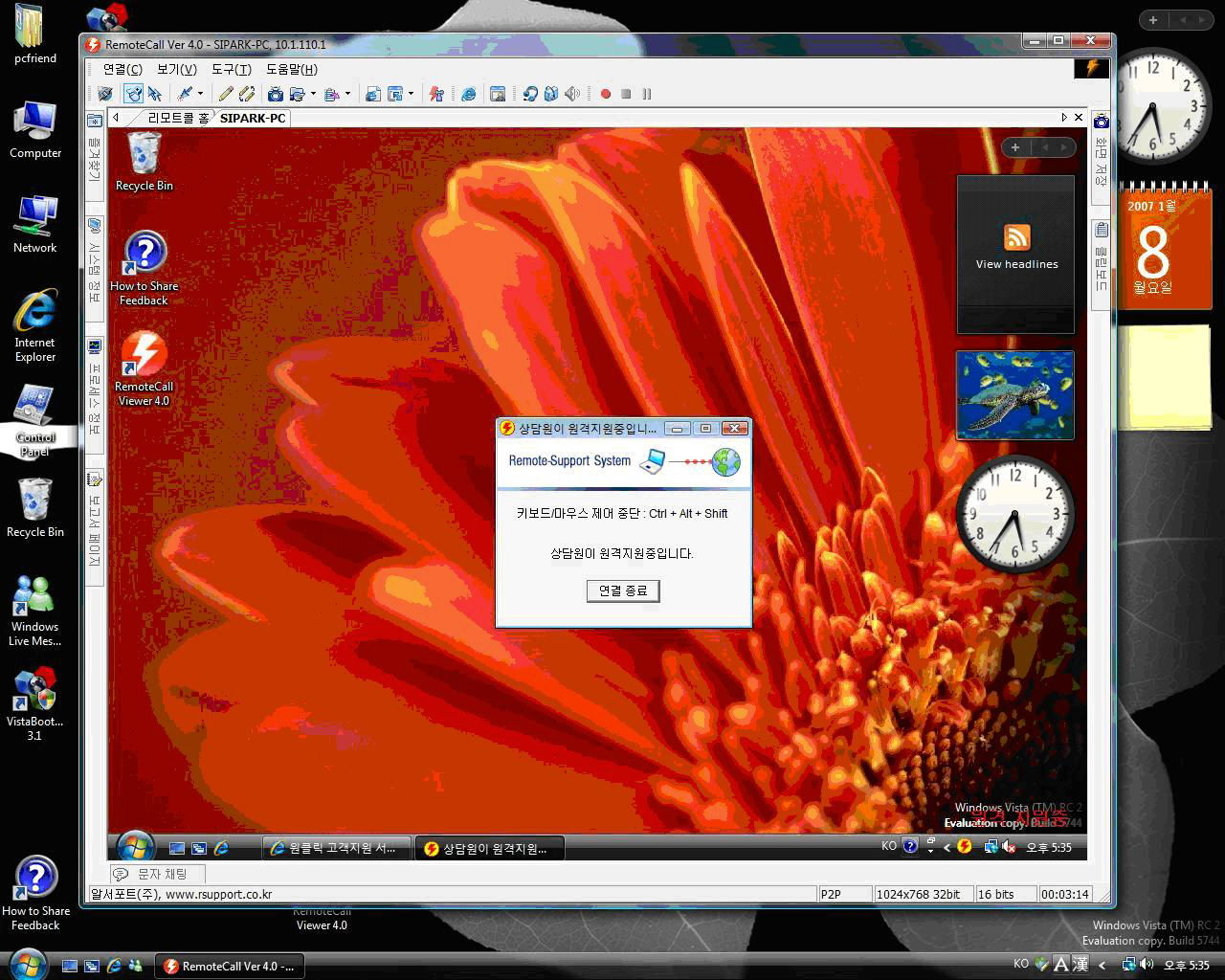This screenshot has width=1225, height=980.
Task: Open the 도구(T) menu
Action: pos(232,69)
